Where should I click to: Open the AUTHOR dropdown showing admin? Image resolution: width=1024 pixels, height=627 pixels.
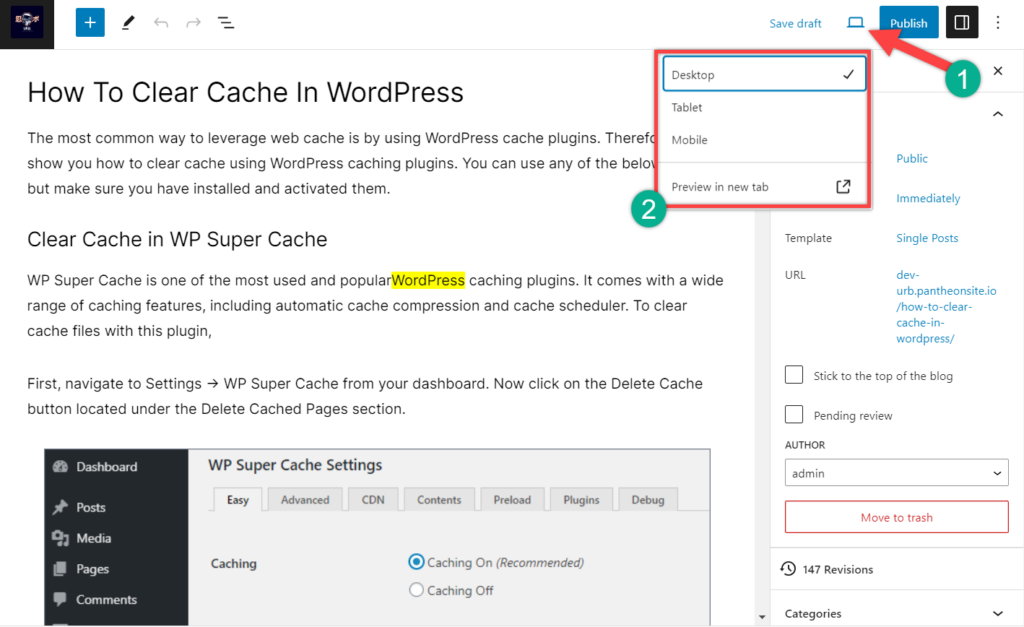[896, 473]
